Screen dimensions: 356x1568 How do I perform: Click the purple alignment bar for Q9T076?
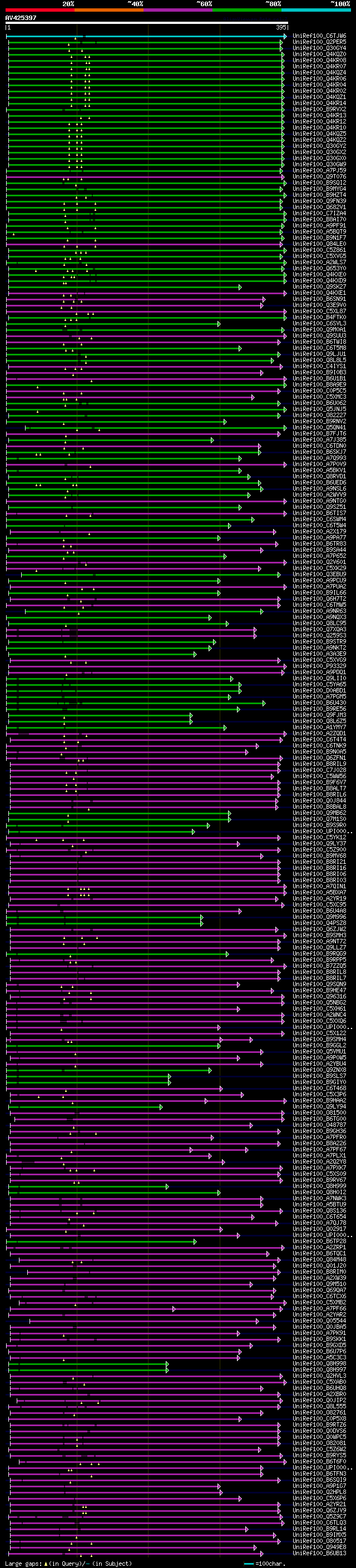pyautogui.click(x=146, y=176)
